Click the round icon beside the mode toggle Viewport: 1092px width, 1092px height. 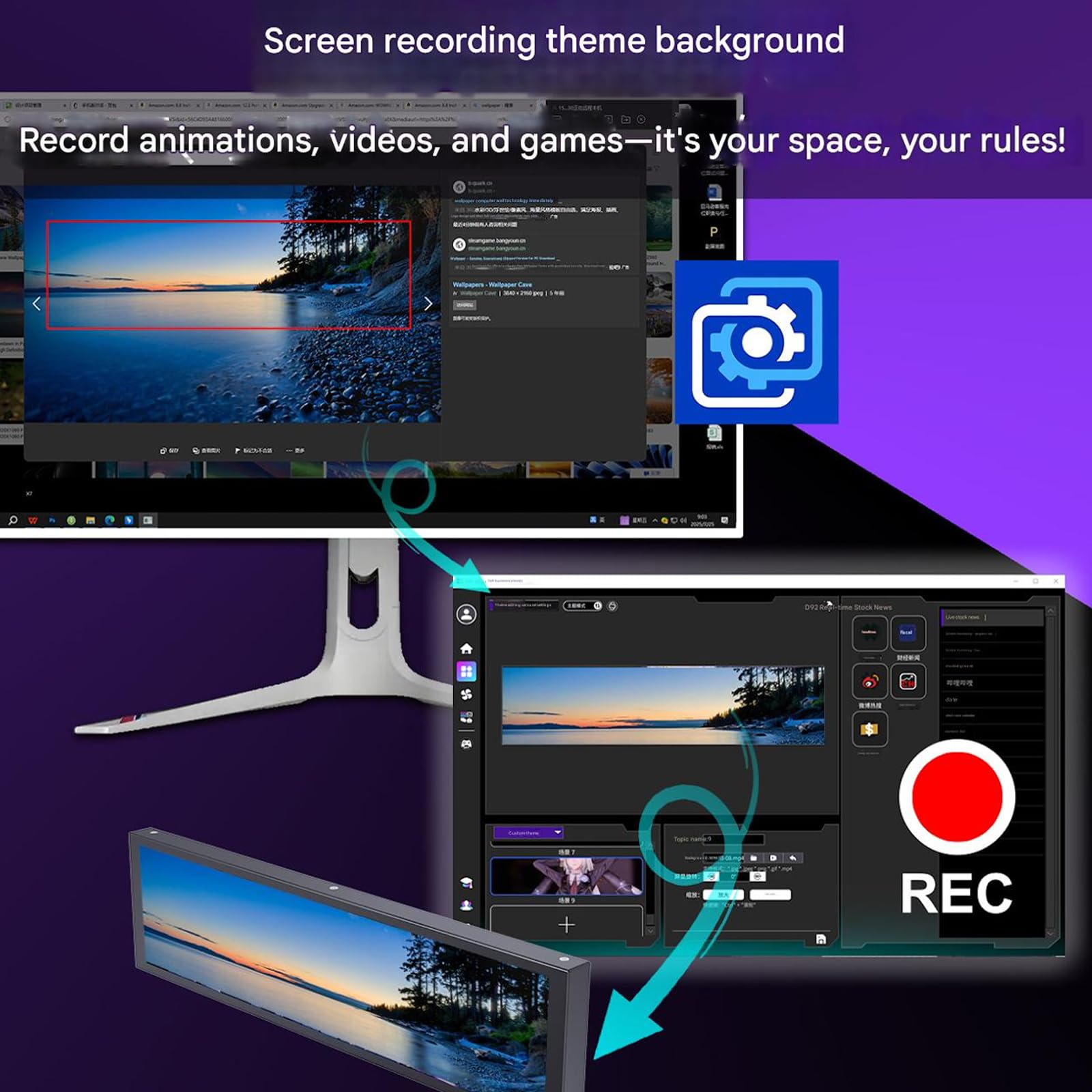point(613,606)
